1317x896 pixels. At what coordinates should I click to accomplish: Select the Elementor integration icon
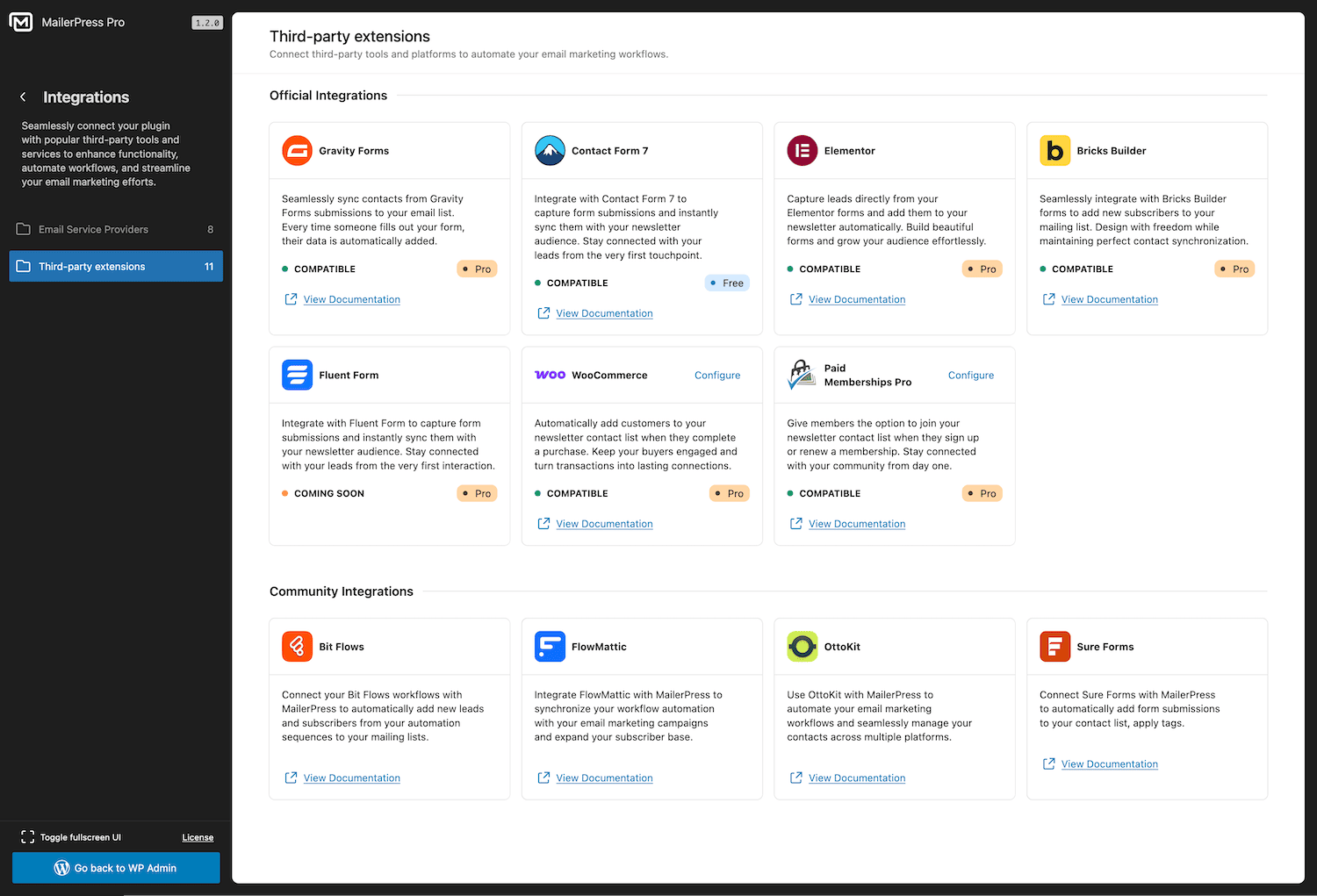(802, 150)
